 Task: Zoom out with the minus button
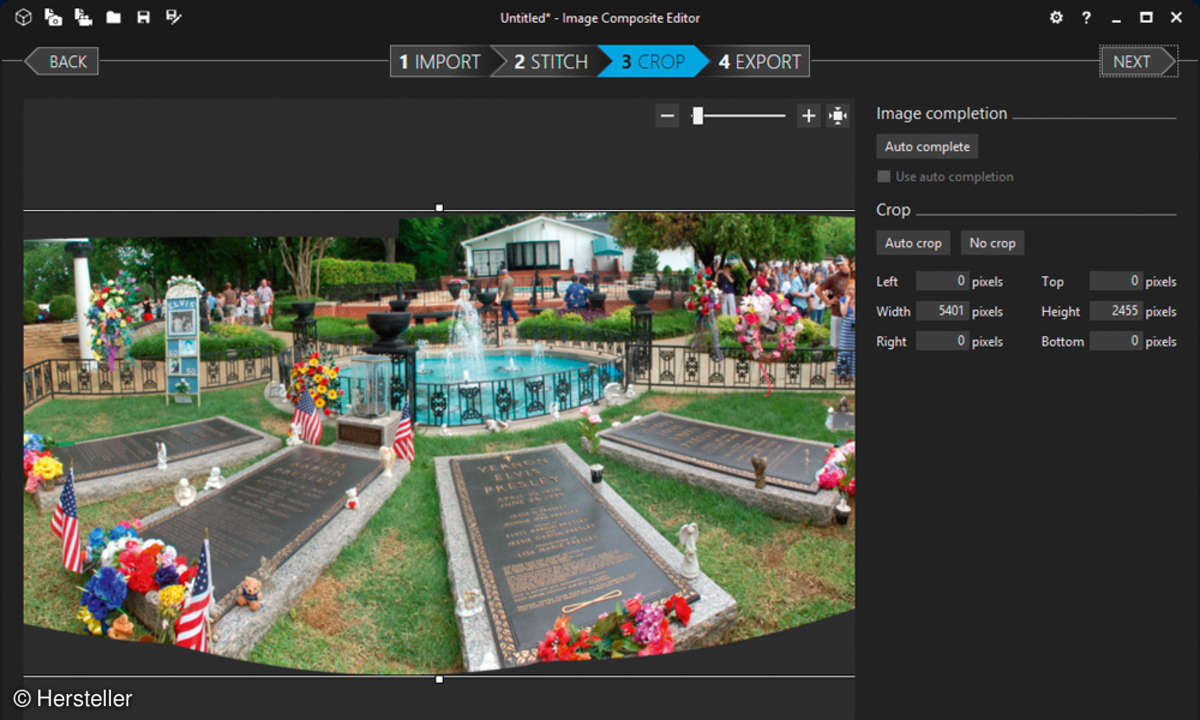[x=668, y=116]
